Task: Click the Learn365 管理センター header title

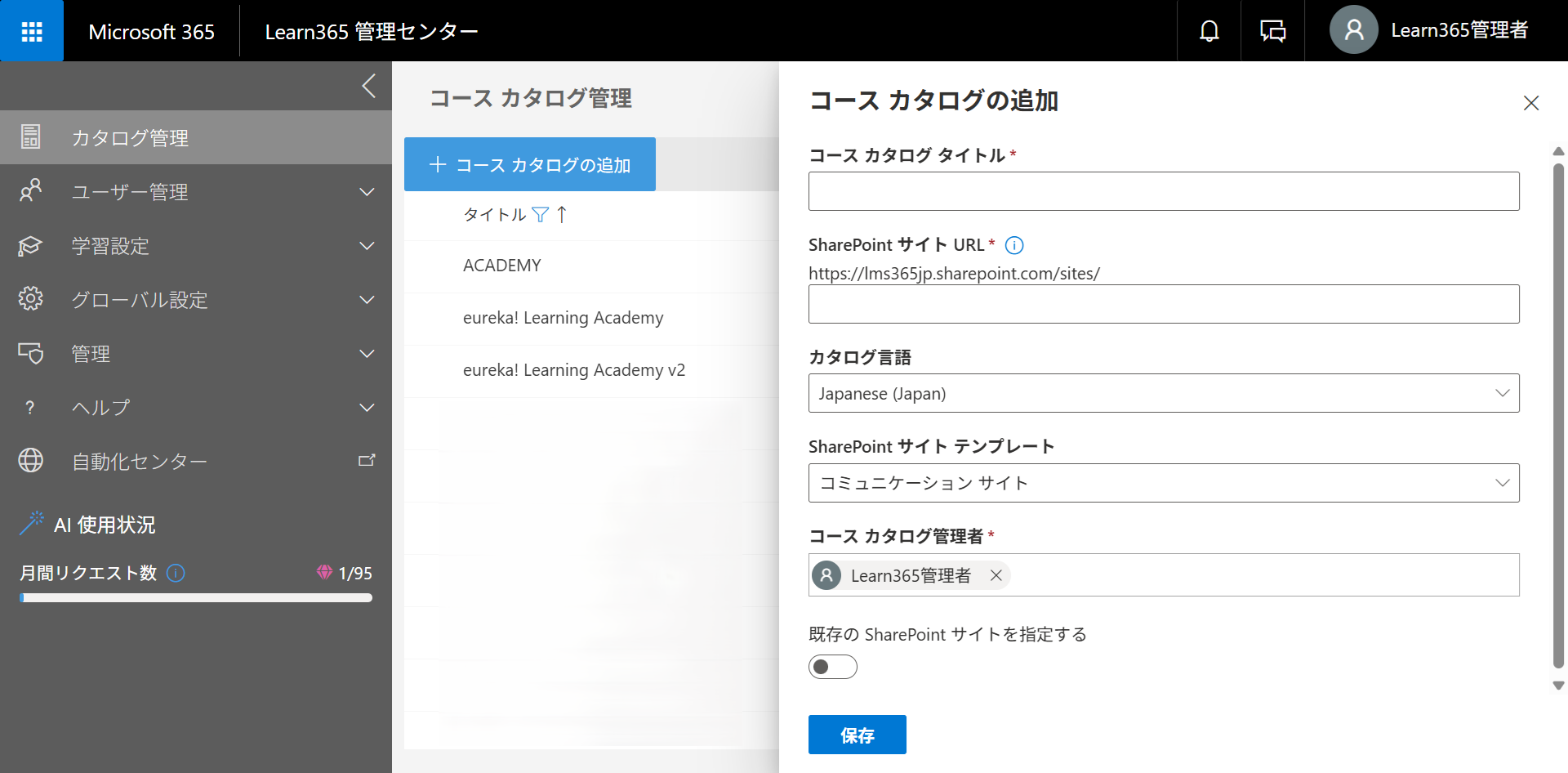Action: [x=372, y=31]
